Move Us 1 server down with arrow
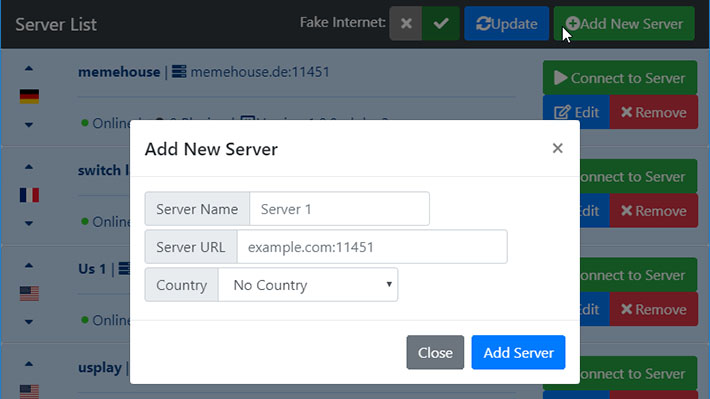The width and height of the screenshot is (710, 399). tap(29, 322)
